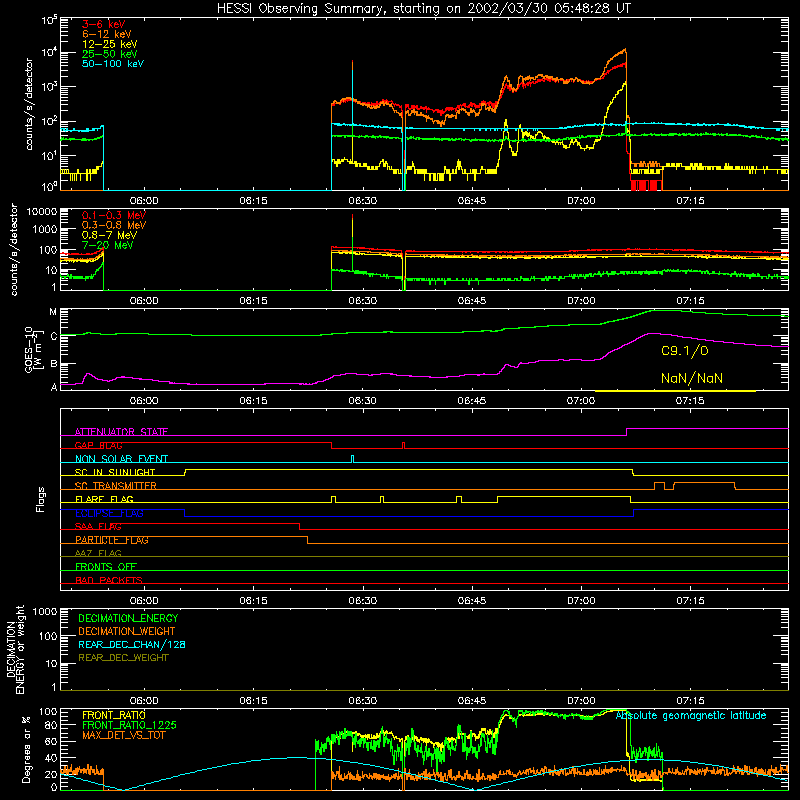Select the DECIMATION ENERGY or weight axis title
The width and height of the screenshot is (800, 800).
[15, 649]
